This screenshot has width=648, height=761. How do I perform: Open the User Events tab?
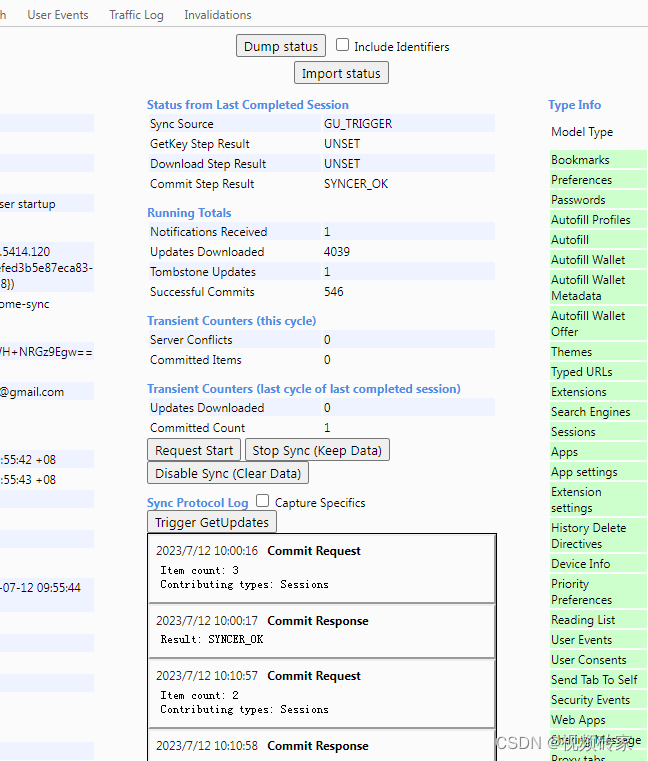tap(58, 15)
